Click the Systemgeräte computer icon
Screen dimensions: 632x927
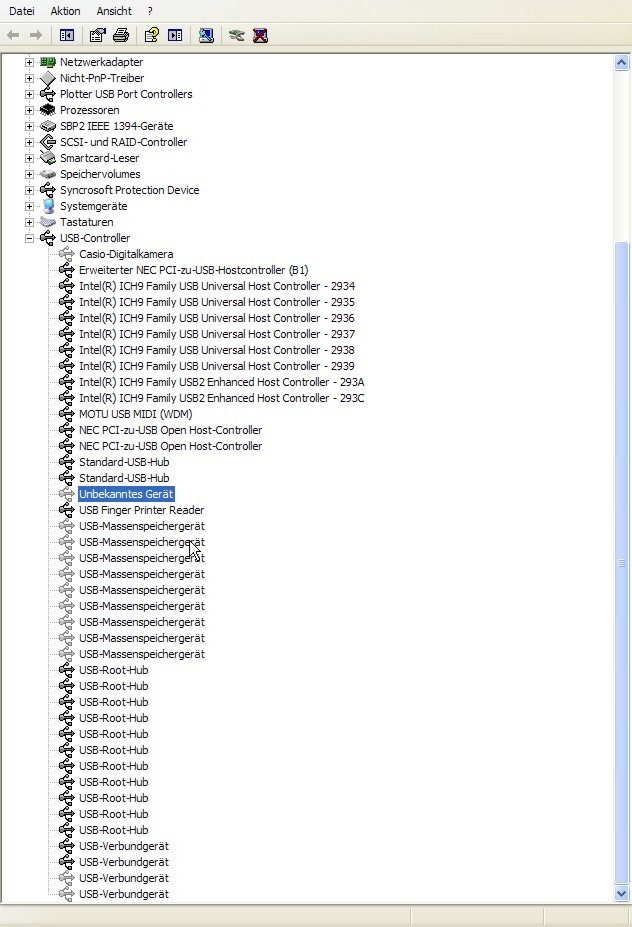point(48,206)
